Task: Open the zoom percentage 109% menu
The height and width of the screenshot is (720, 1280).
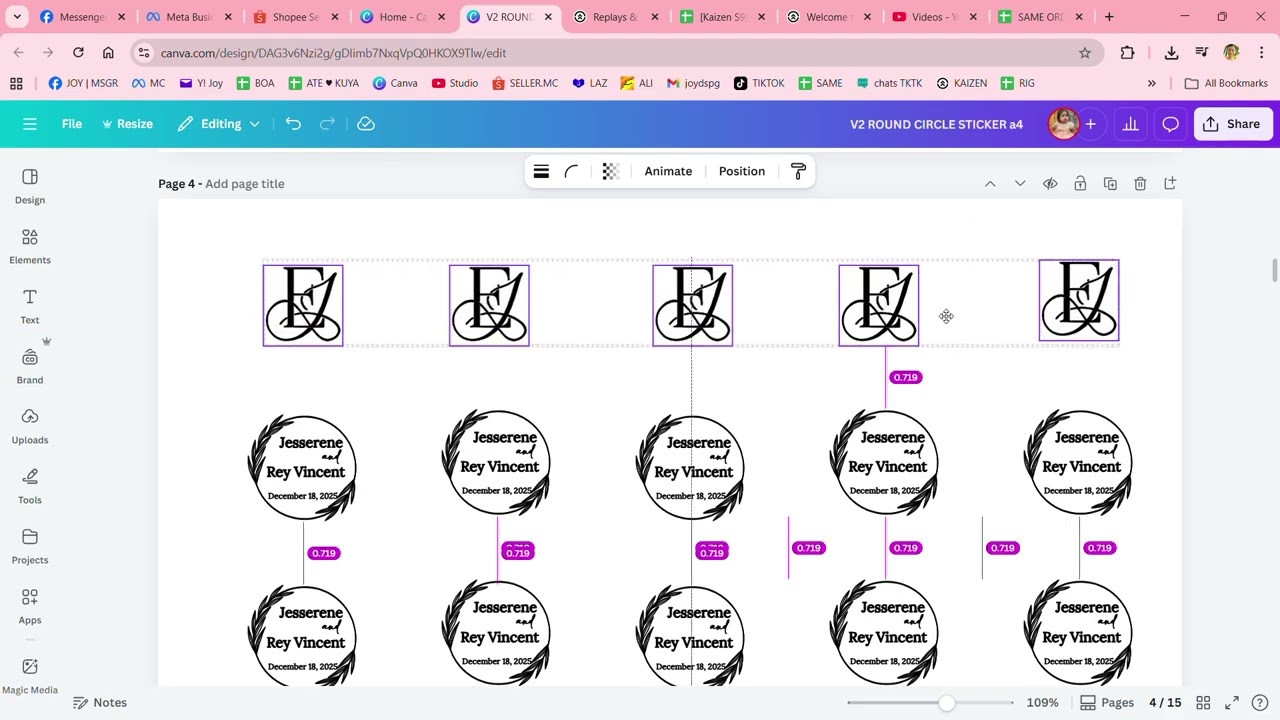Action: [x=1042, y=702]
